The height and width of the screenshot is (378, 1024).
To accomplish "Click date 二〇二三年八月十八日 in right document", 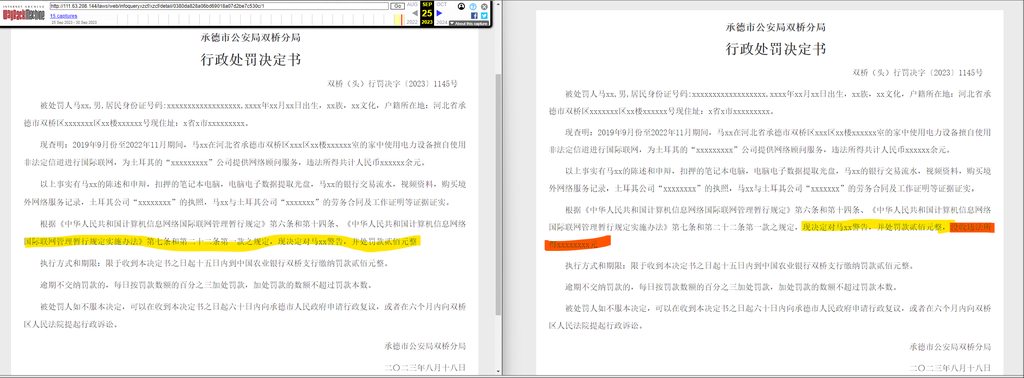I will [x=950, y=368].
